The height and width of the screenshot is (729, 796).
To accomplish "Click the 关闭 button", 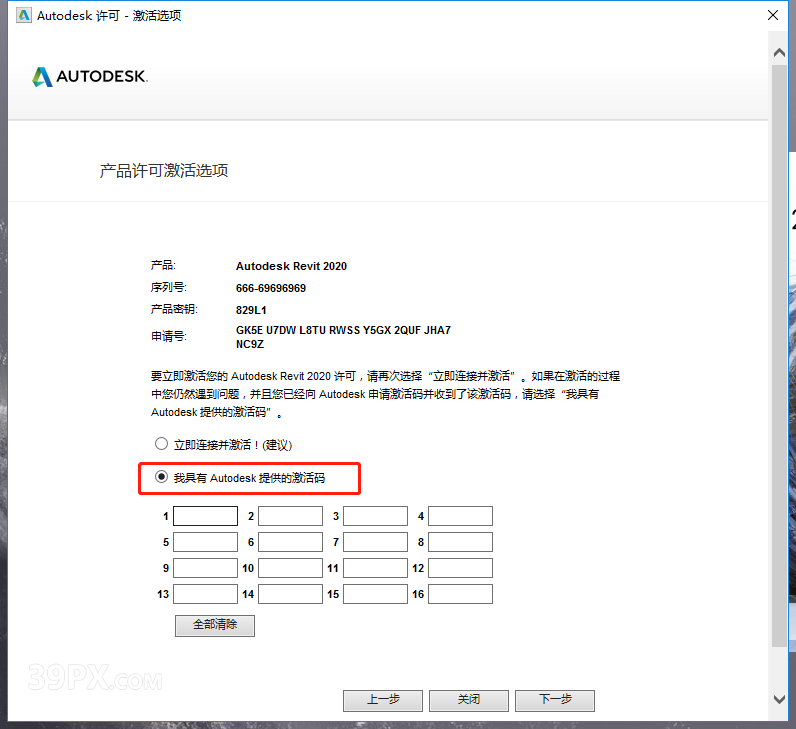I will point(469,701).
